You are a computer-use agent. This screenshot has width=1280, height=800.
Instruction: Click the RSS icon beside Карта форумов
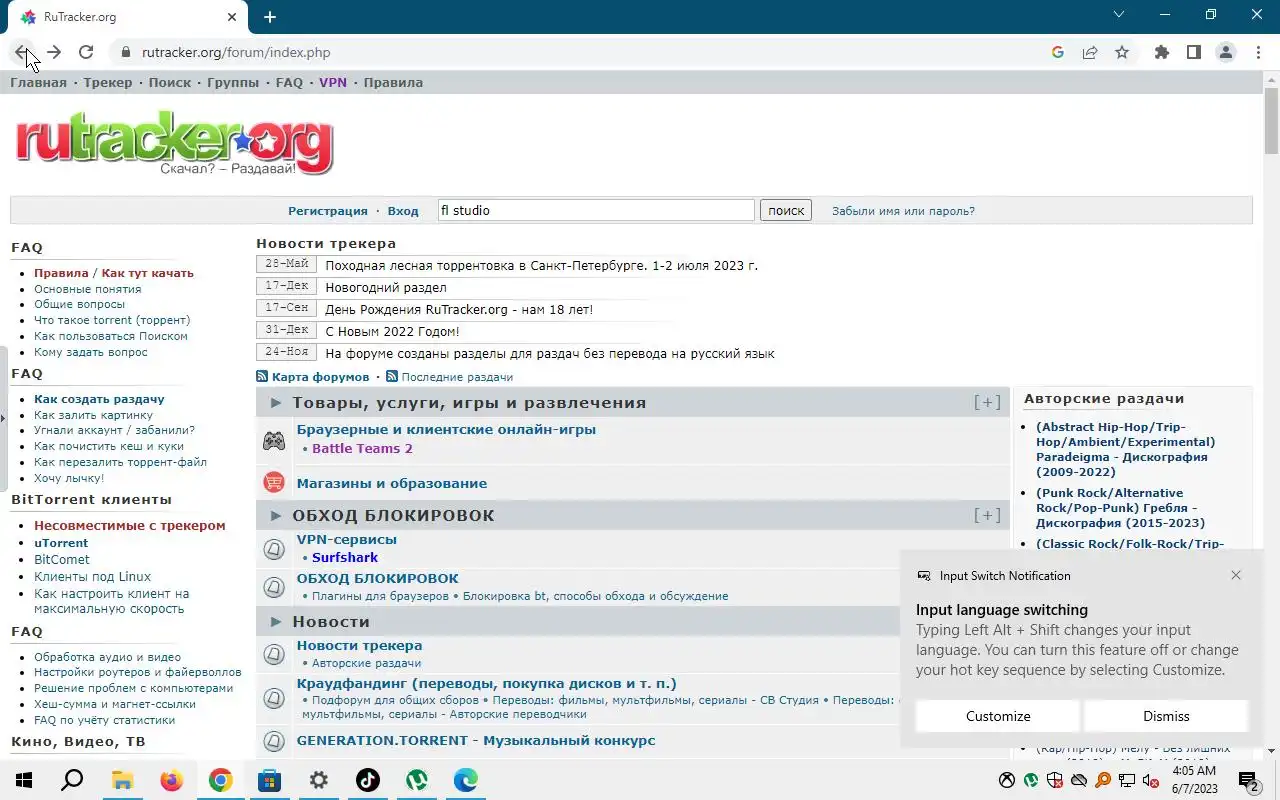[x=262, y=377]
